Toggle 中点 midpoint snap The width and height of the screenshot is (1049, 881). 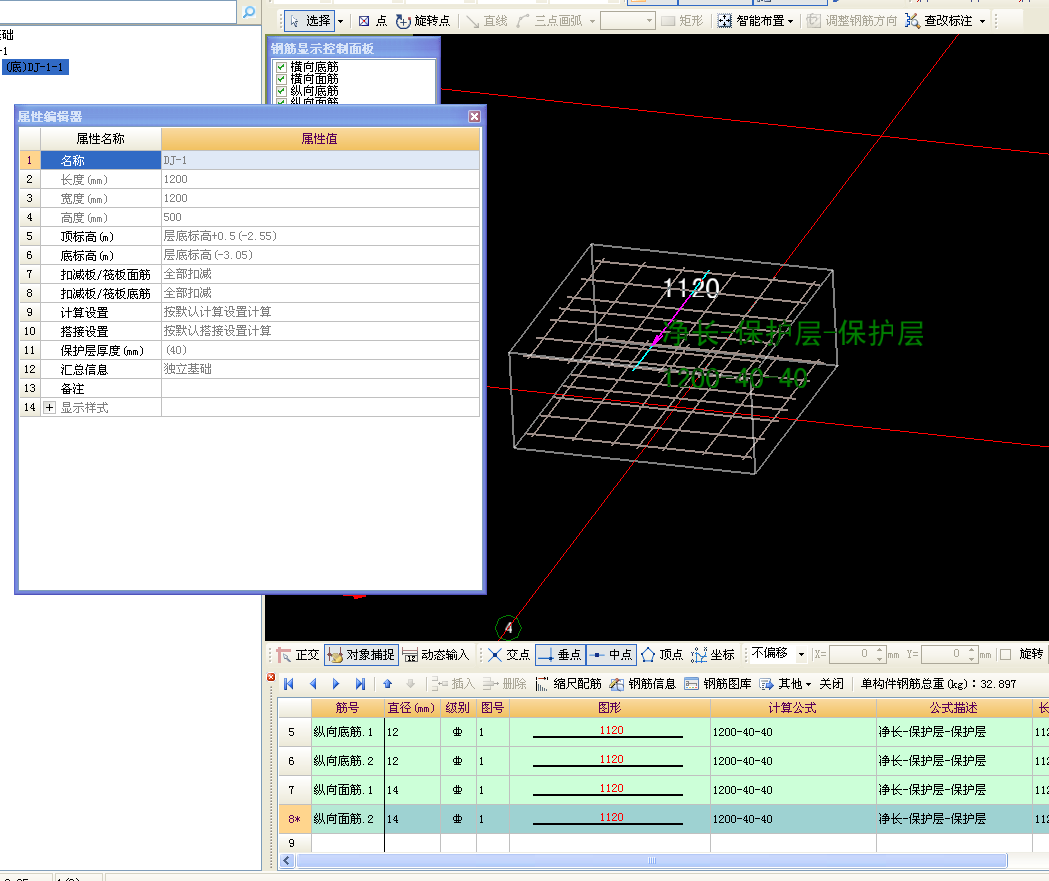[x=611, y=655]
